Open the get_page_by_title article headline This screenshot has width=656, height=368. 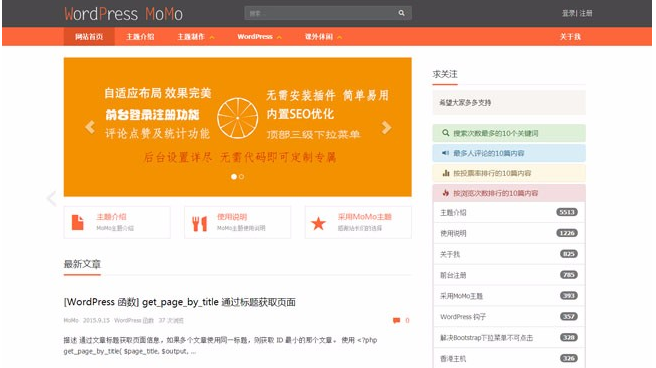pyautogui.click(x=179, y=302)
